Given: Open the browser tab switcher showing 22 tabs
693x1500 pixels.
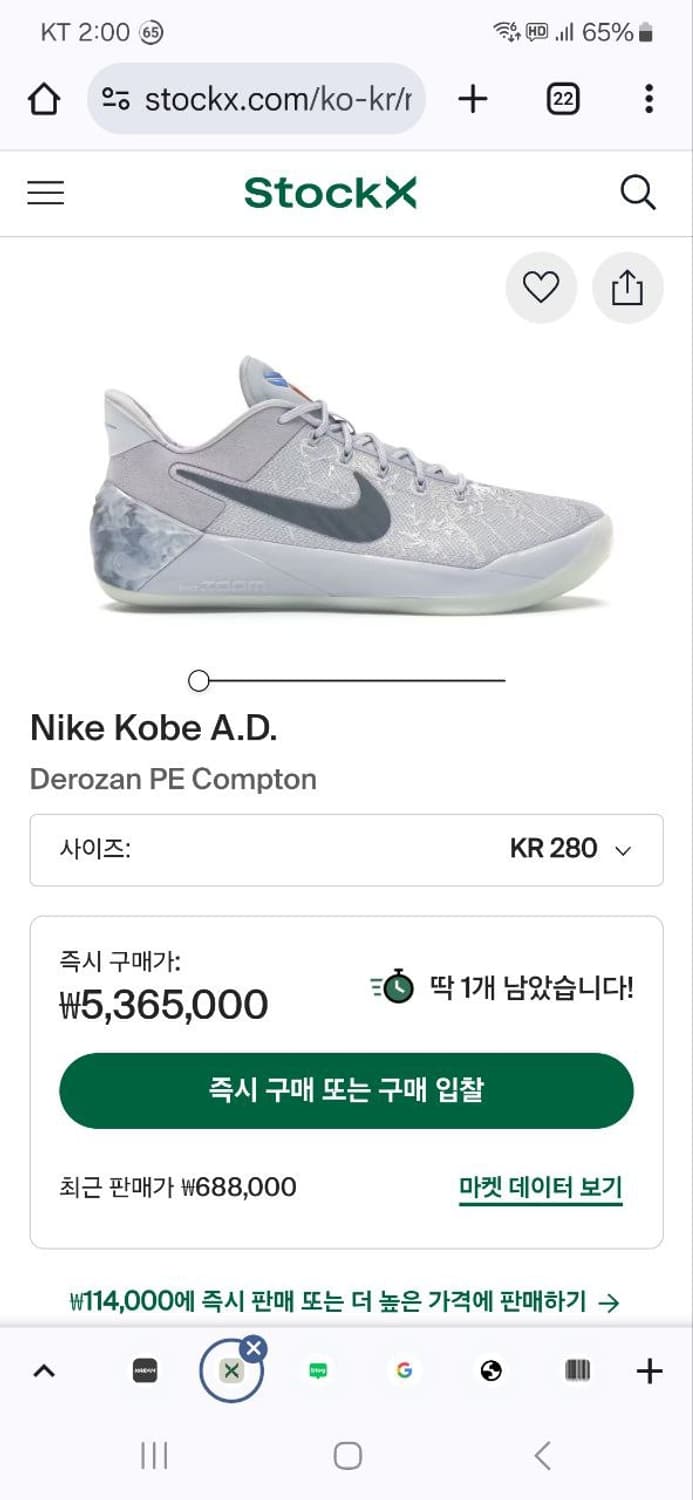Looking at the screenshot, I should (562, 99).
